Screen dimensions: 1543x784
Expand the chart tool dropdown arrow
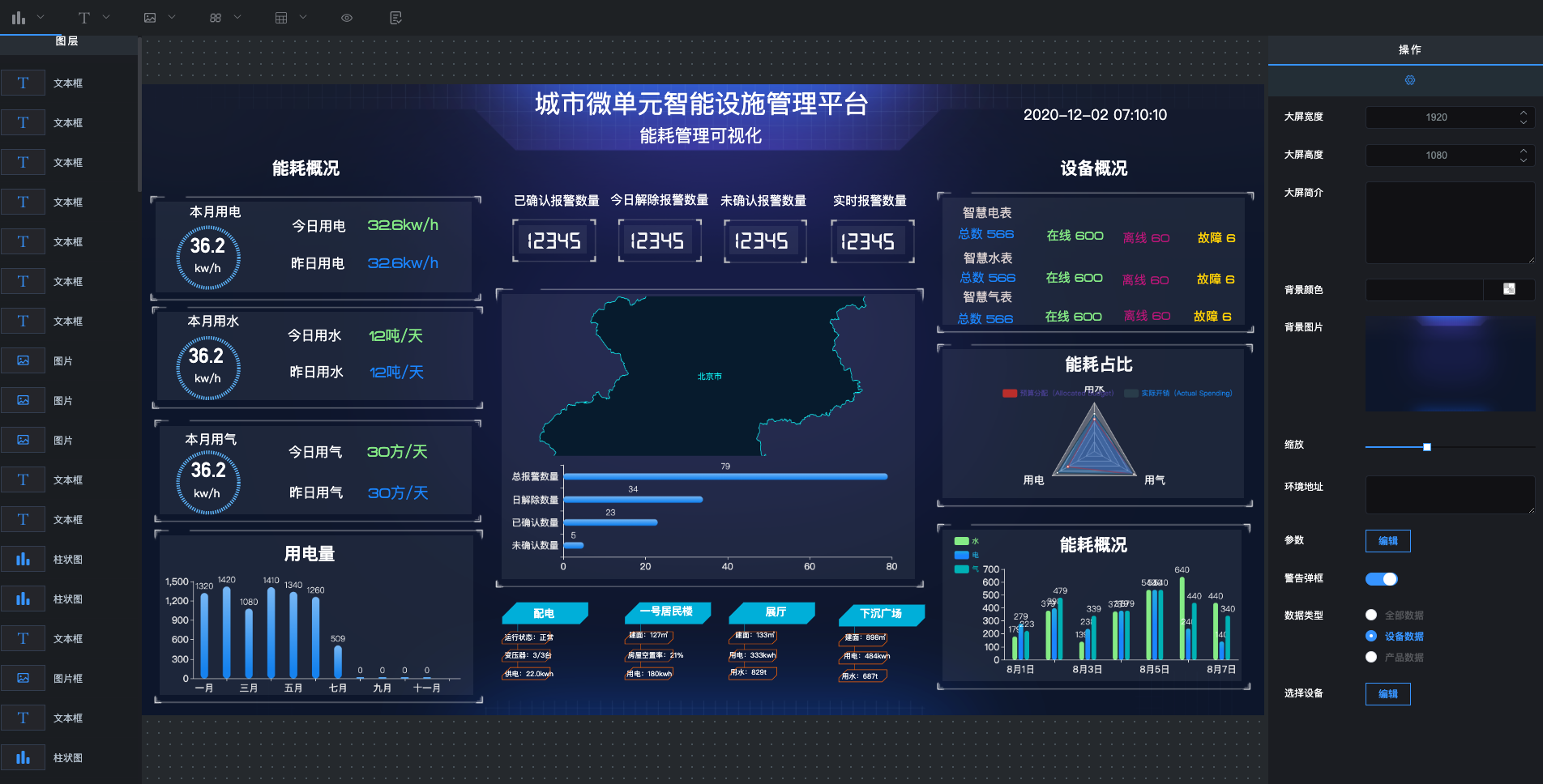[x=39, y=16]
